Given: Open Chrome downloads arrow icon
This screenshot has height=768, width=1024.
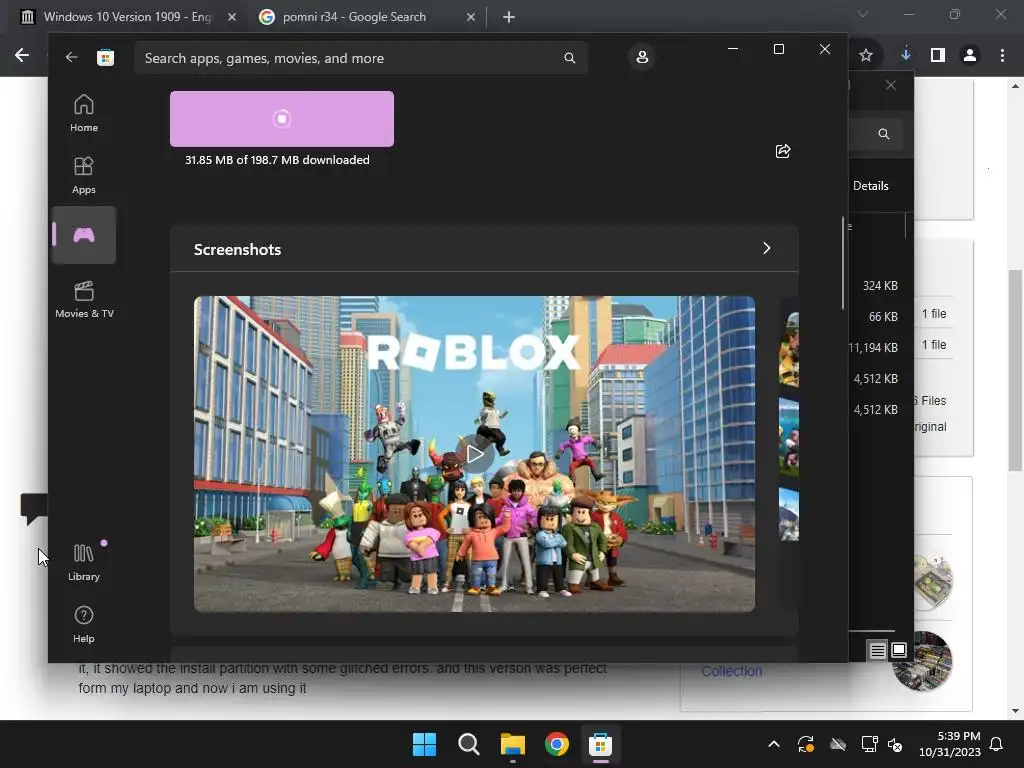Looking at the screenshot, I should click(x=905, y=56).
